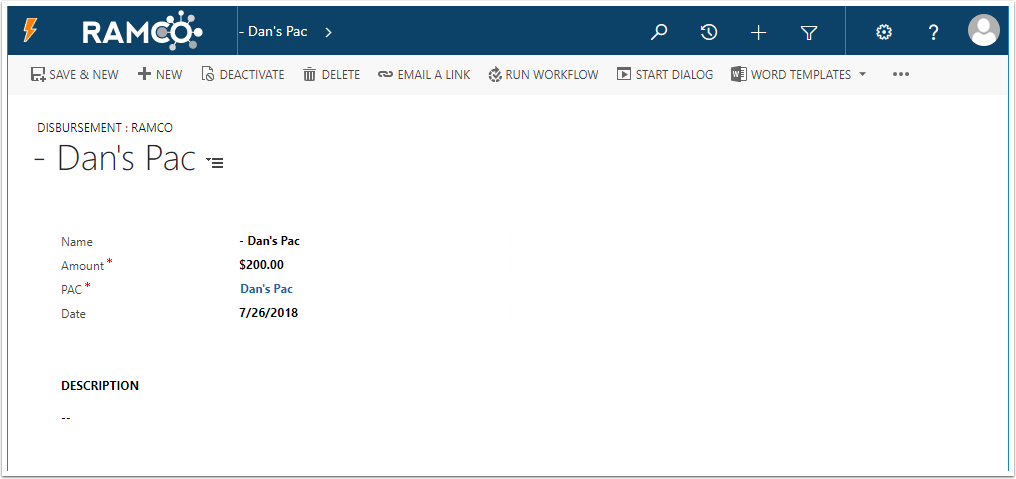This screenshot has width=1016, height=479.
Task: Open the settings gear icon
Action: click(884, 32)
